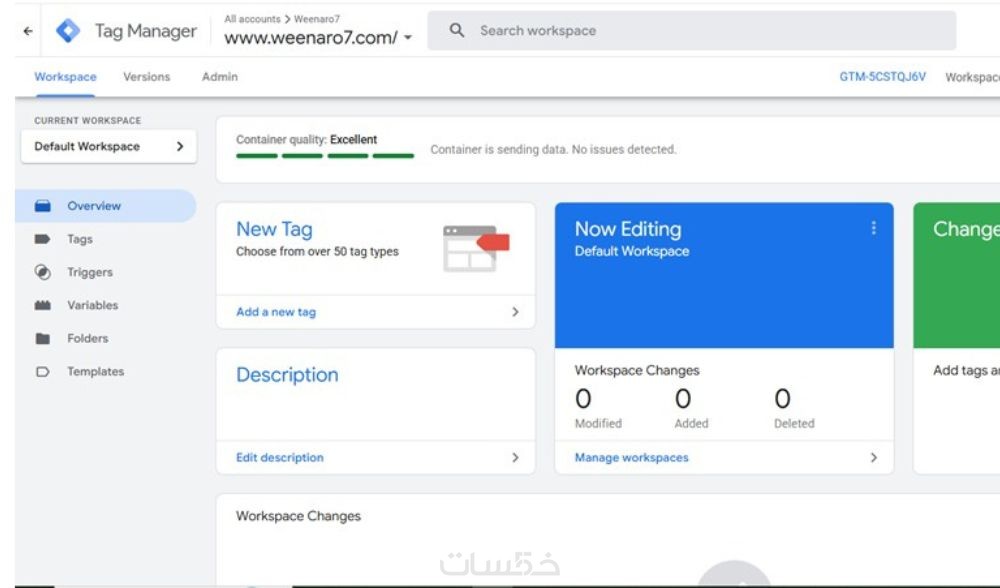The width and height of the screenshot is (1000, 588).
Task: Expand the Manage workspaces chevron arrow
Action: (x=873, y=458)
